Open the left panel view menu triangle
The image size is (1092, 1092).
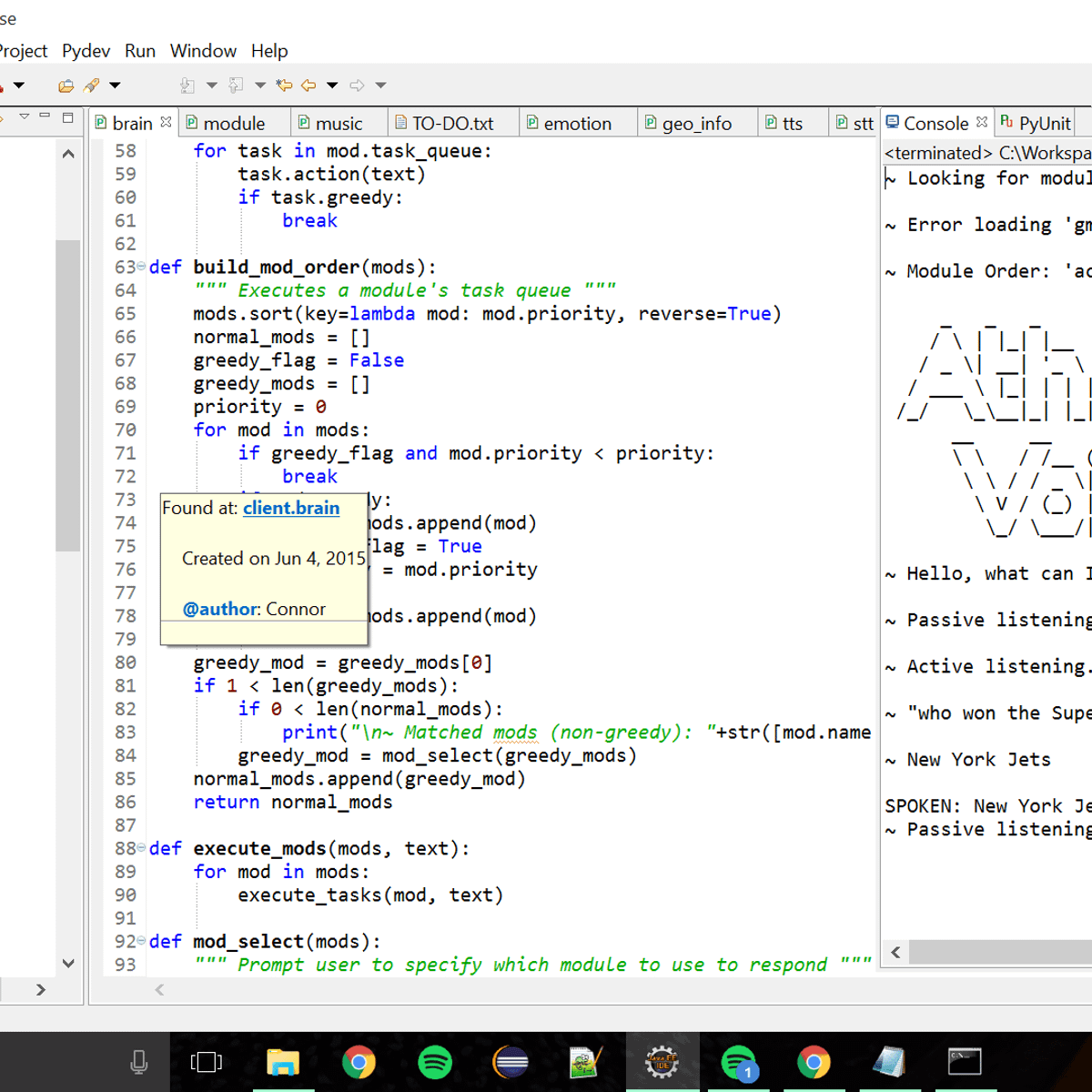pyautogui.click(x=24, y=116)
